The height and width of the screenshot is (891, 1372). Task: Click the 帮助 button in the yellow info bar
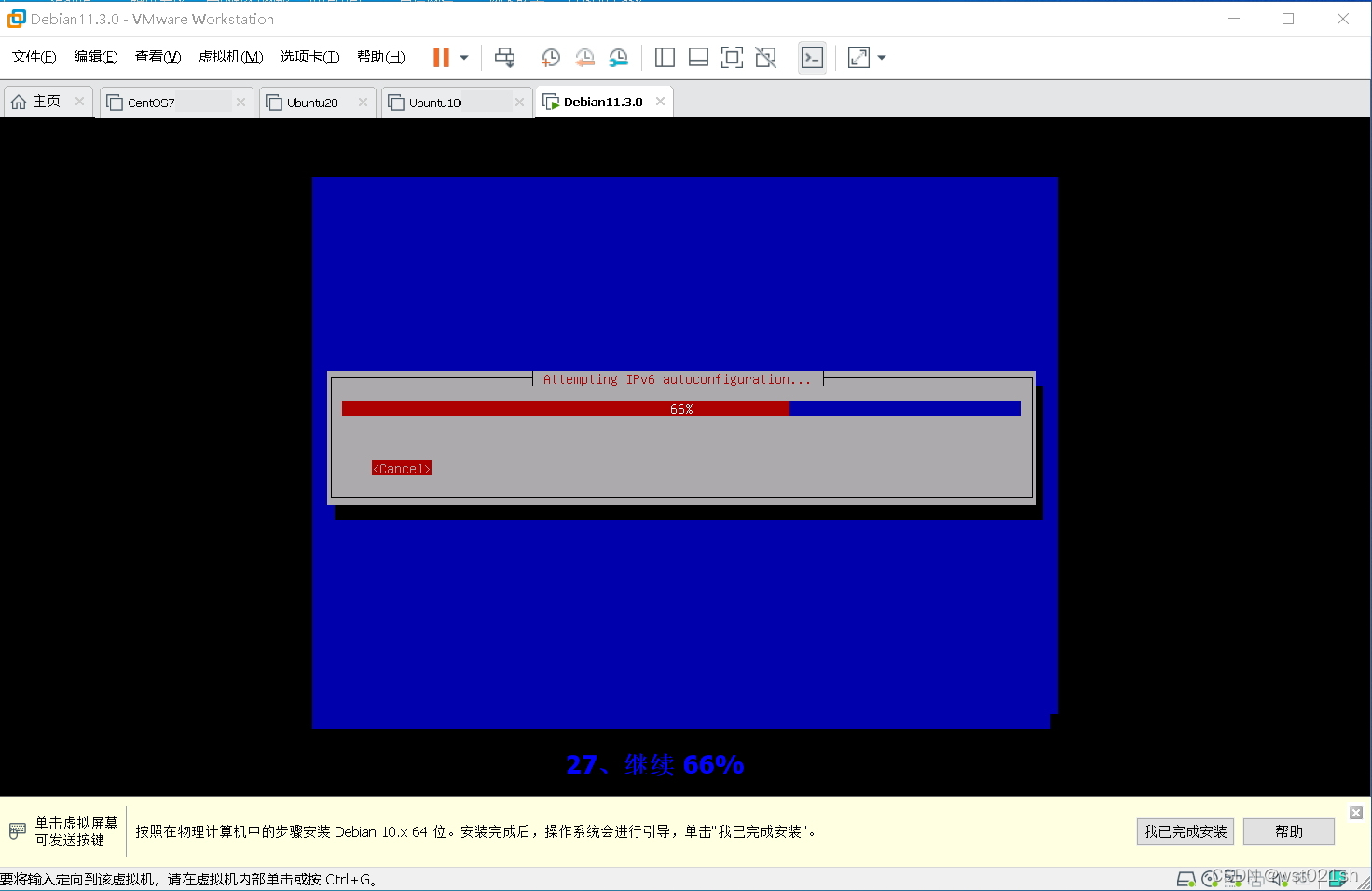1289,831
